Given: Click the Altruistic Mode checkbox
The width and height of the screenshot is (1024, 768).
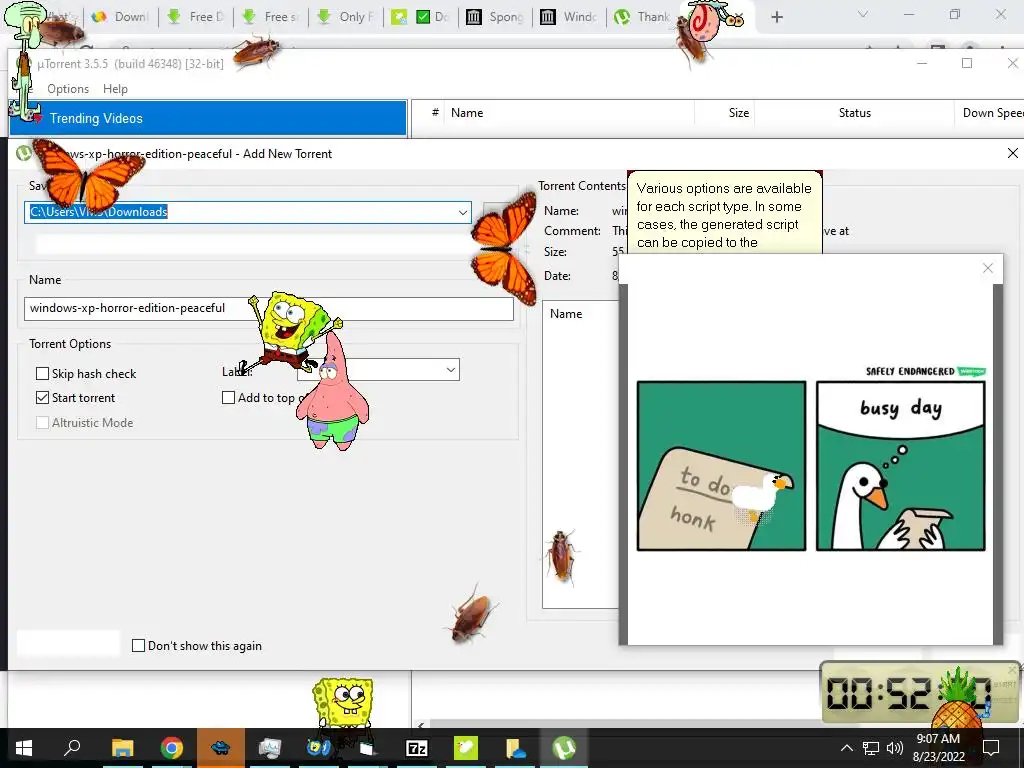Looking at the screenshot, I should (x=42, y=423).
